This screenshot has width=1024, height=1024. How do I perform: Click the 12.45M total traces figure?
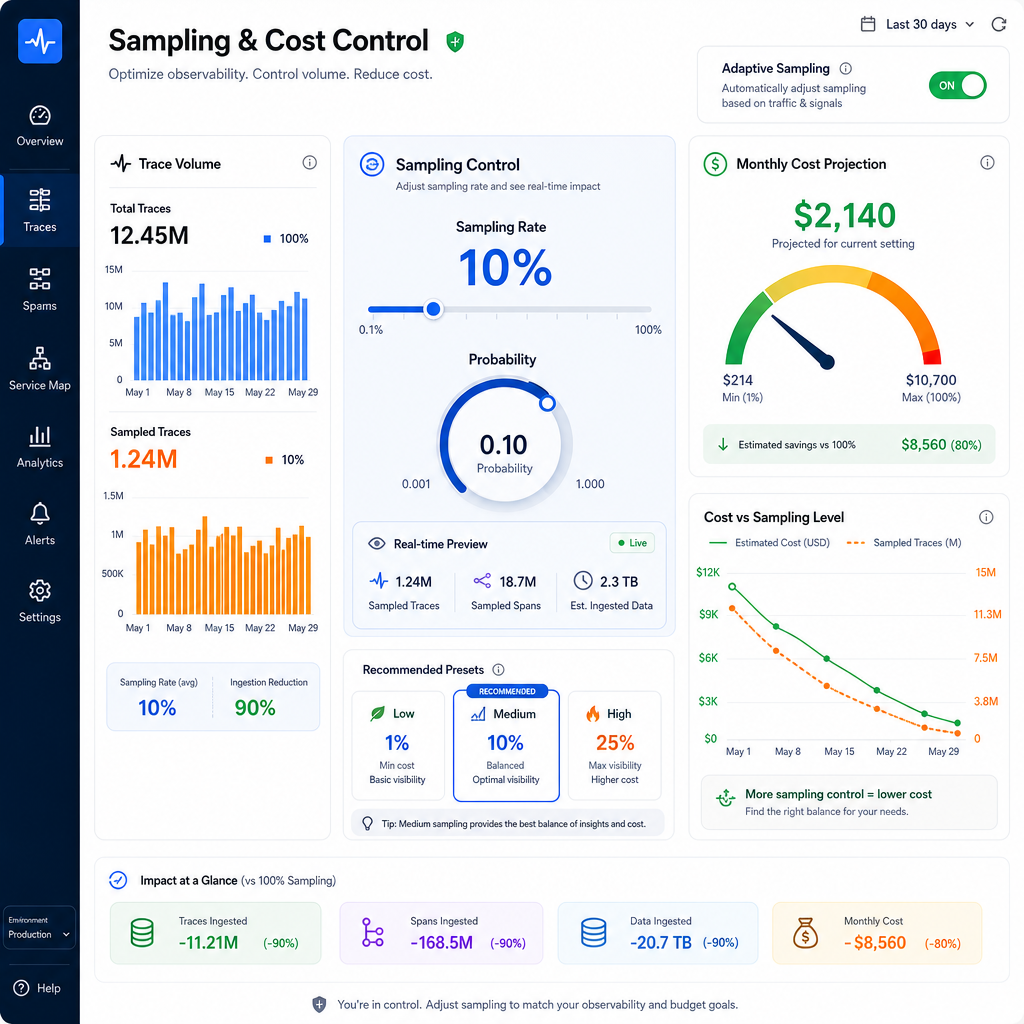click(x=150, y=236)
